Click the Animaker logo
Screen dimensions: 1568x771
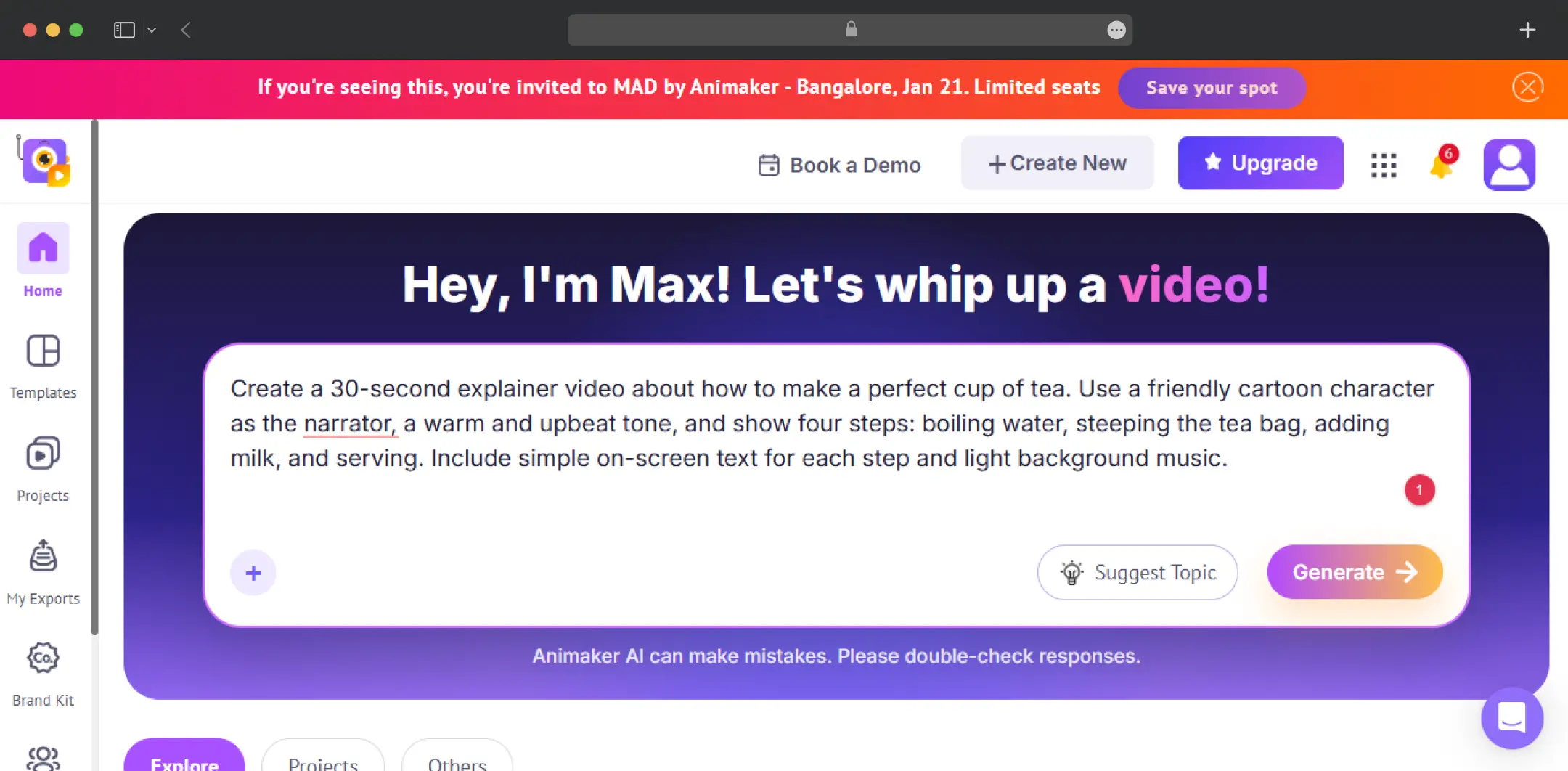45,161
